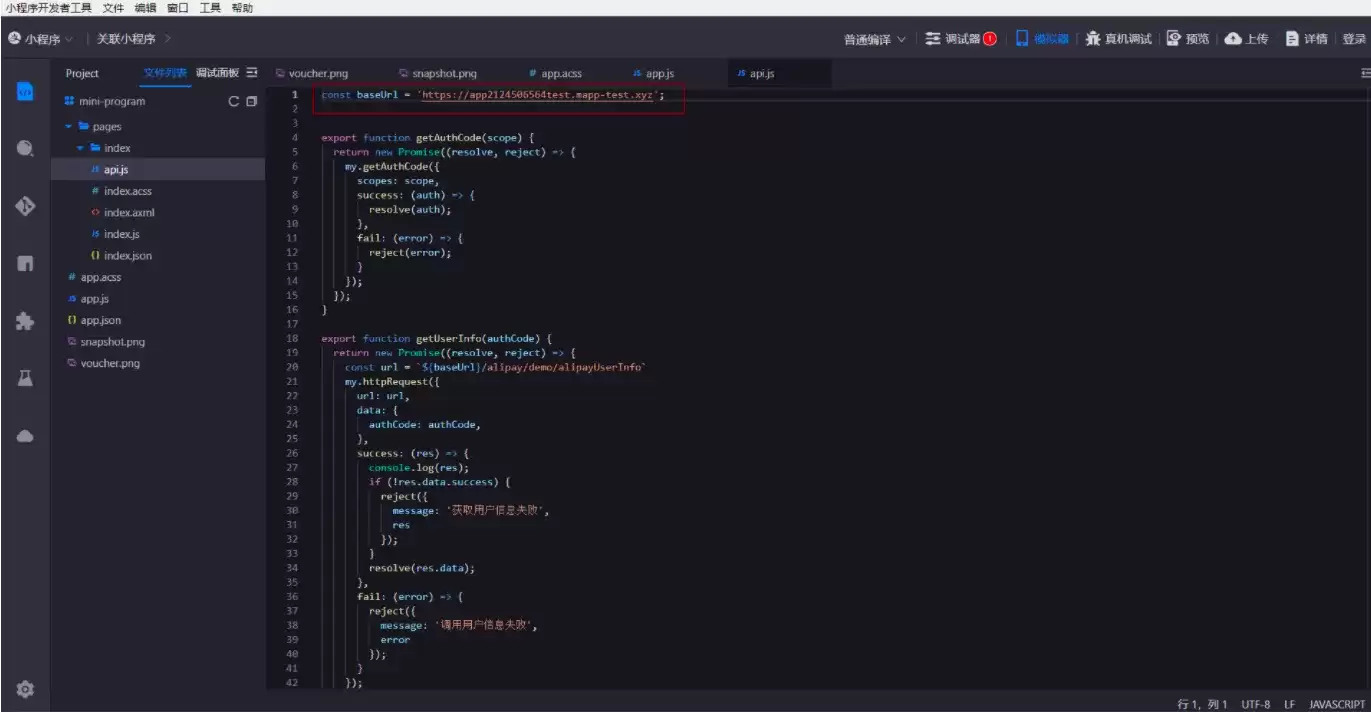1371x712 pixels.
Task: Open the code editor sidebar icon
Action: coord(25,91)
